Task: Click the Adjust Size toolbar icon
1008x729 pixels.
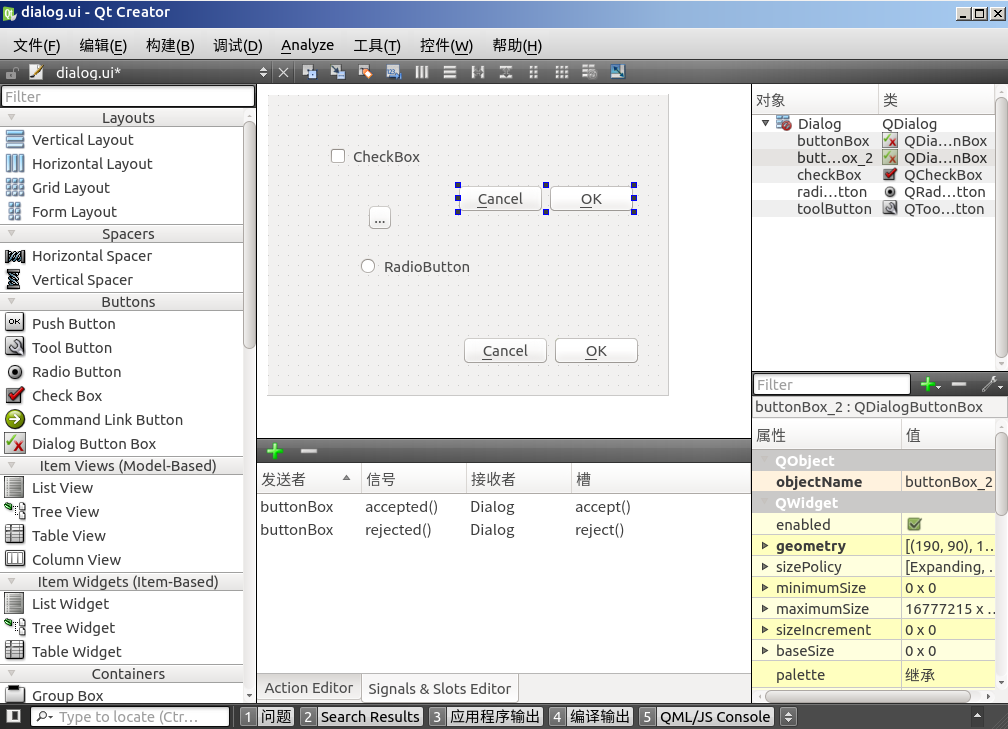Action: pos(618,71)
